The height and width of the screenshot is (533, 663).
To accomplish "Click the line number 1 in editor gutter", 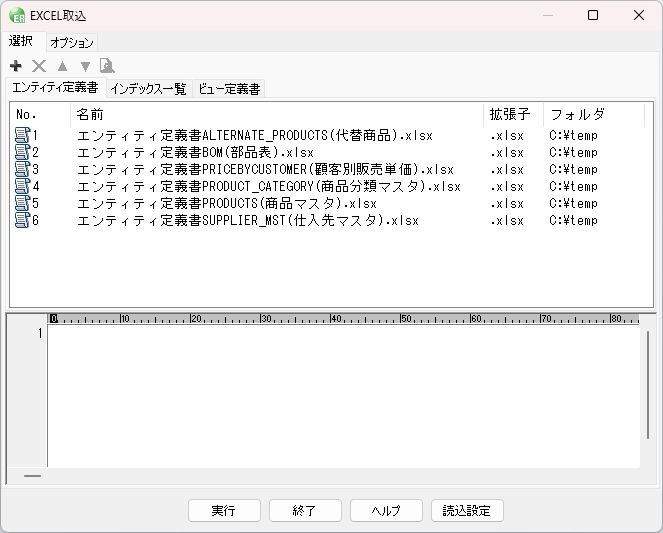I will coord(40,333).
